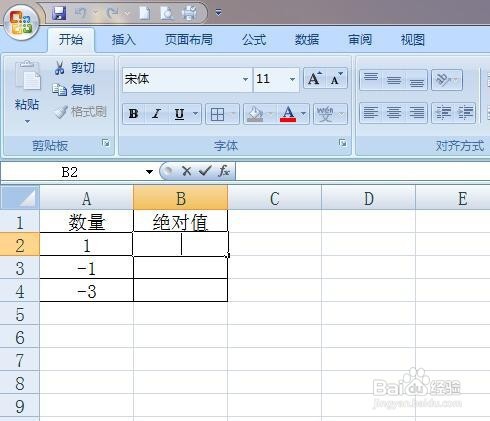The image size is (490, 421).
Task: Expand the font size dropdown
Action: click(292, 79)
